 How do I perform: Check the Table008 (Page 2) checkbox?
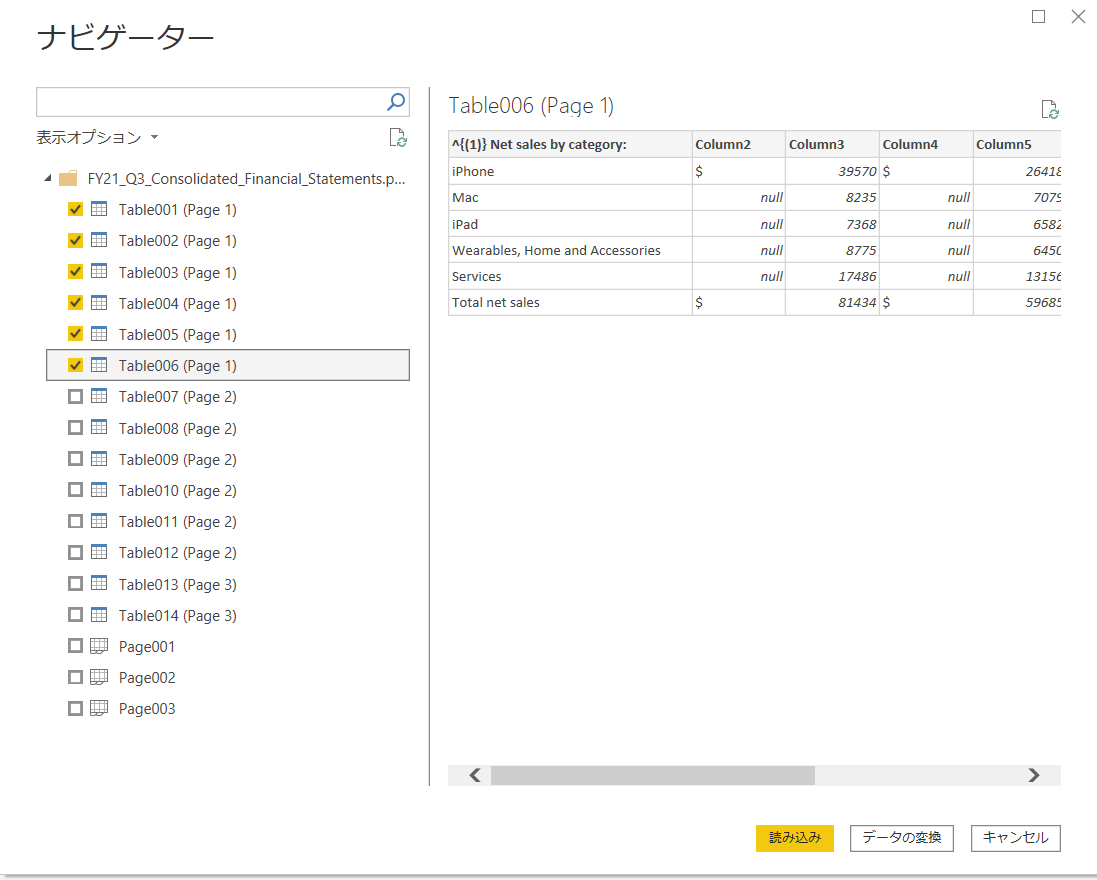[x=76, y=427]
